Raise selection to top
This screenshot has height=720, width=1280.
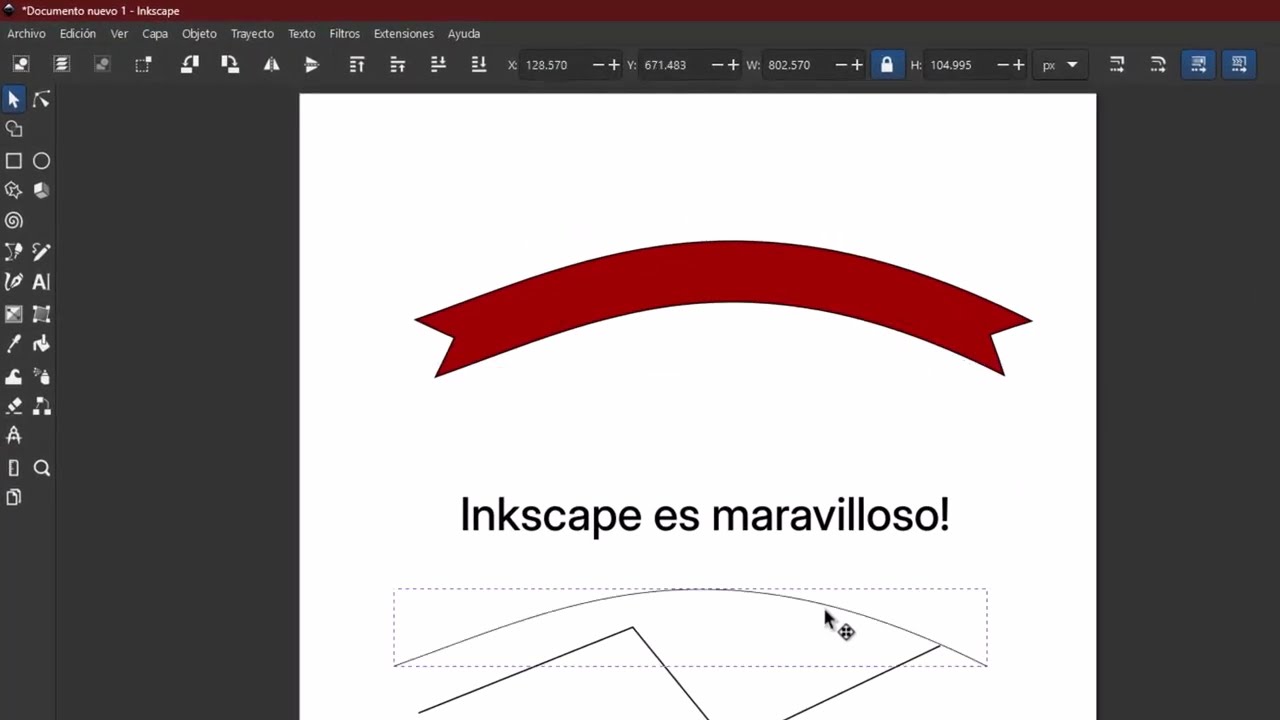tap(357, 64)
